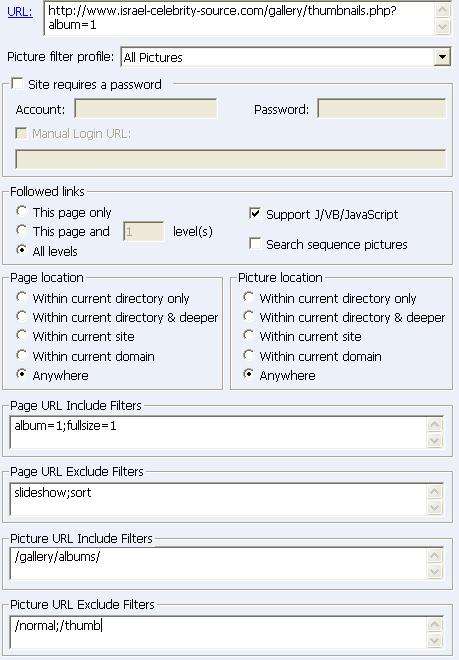
Task: Click scroll down arrow in Picture URL Exclude Filters
Action: point(435,640)
